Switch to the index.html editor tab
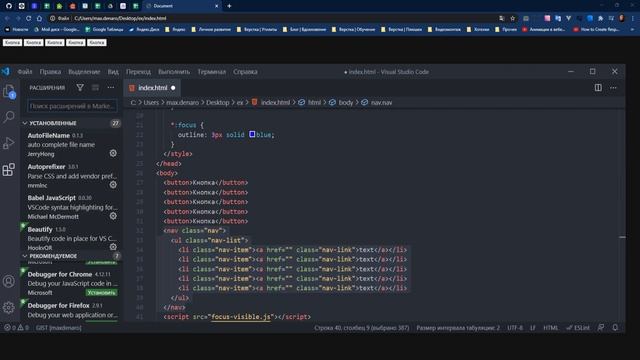 (152, 88)
